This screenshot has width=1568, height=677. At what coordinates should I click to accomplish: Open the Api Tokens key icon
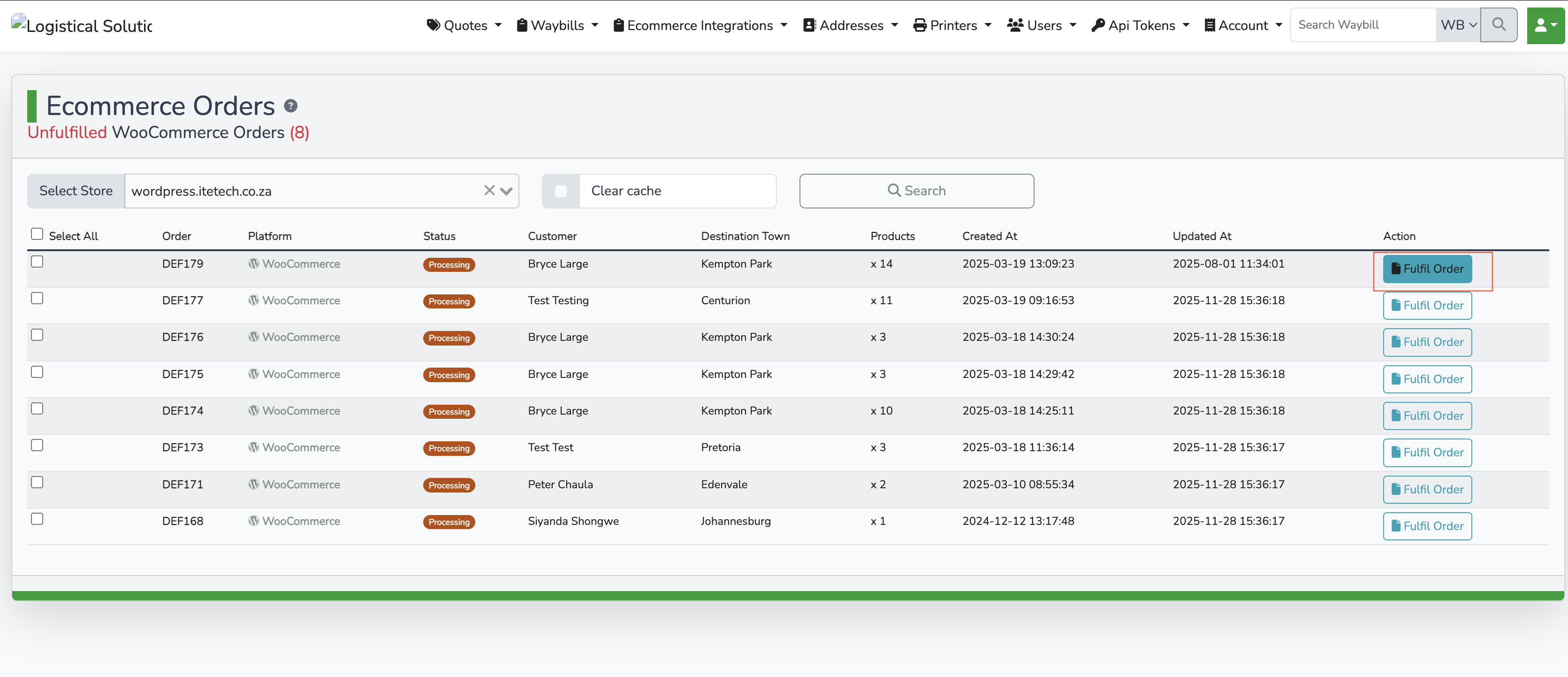pos(1099,25)
